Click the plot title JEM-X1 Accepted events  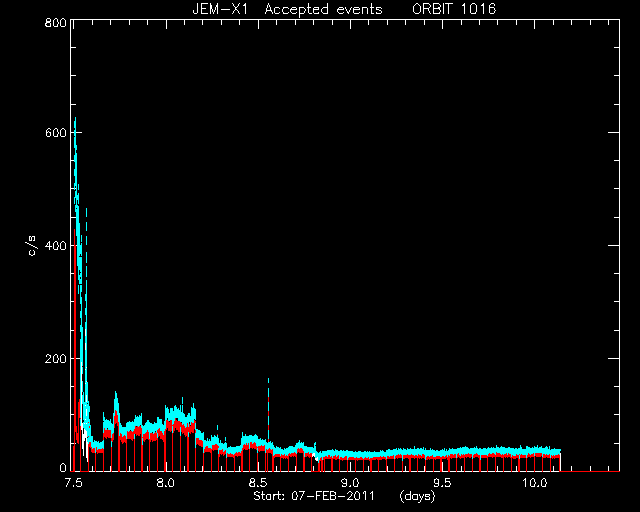287,9
